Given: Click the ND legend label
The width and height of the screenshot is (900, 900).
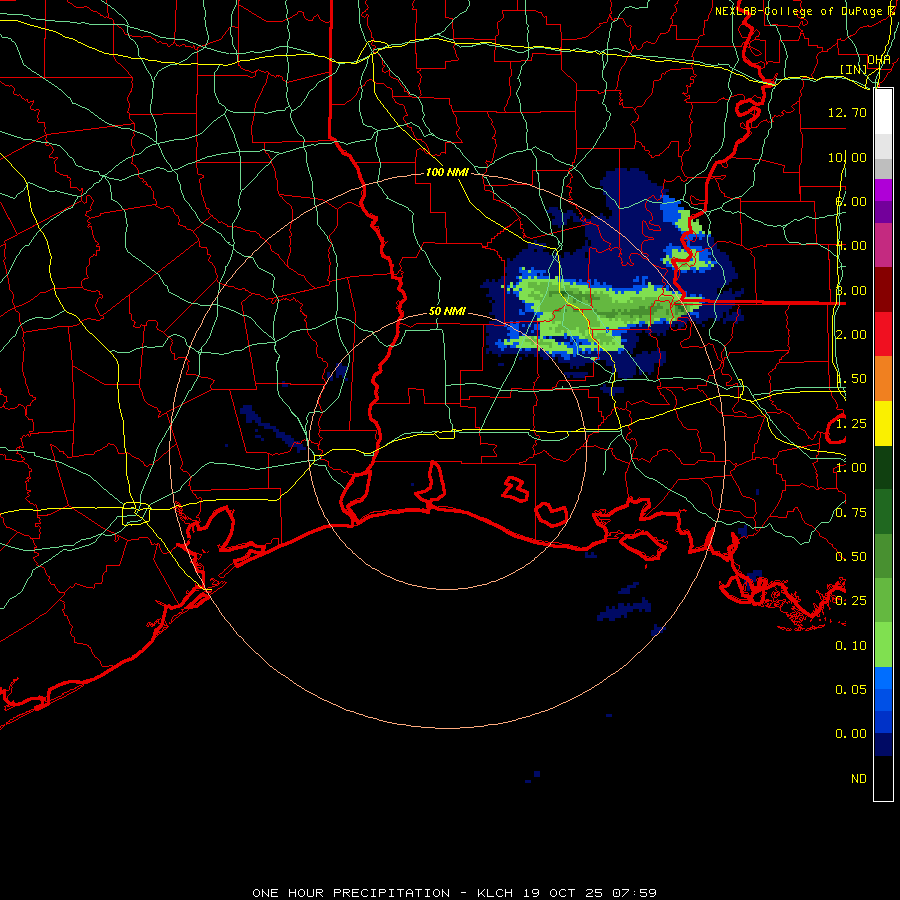Looking at the screenshot, I should [859, 778].
